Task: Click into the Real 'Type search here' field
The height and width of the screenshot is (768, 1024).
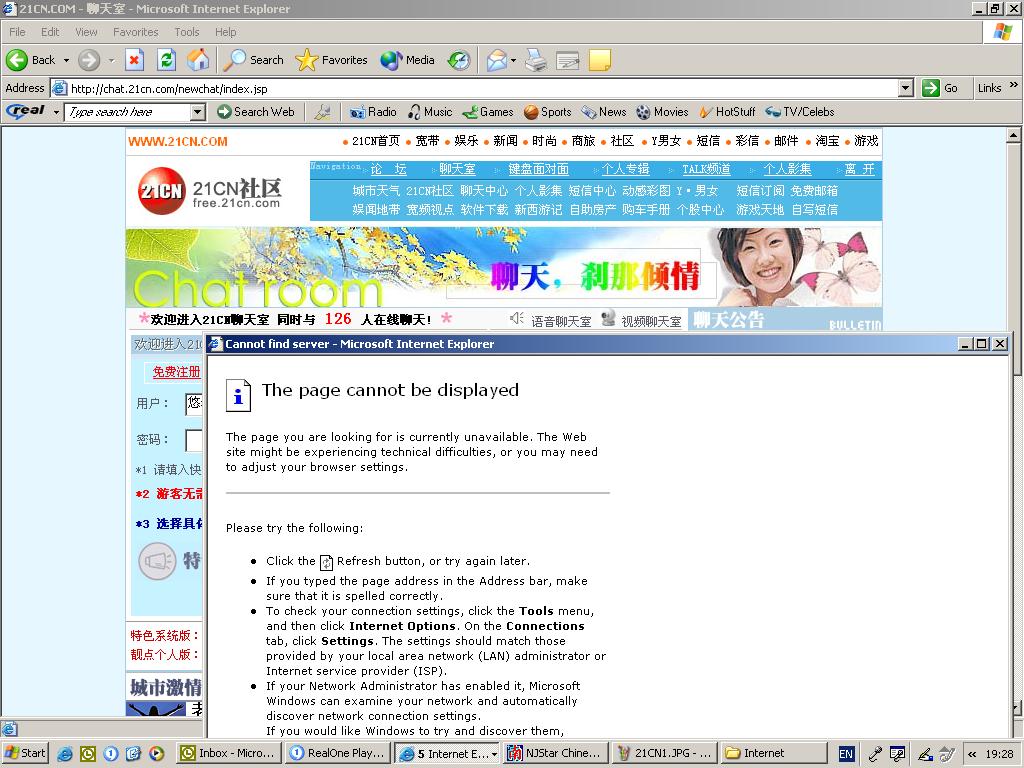Action: 126,112
